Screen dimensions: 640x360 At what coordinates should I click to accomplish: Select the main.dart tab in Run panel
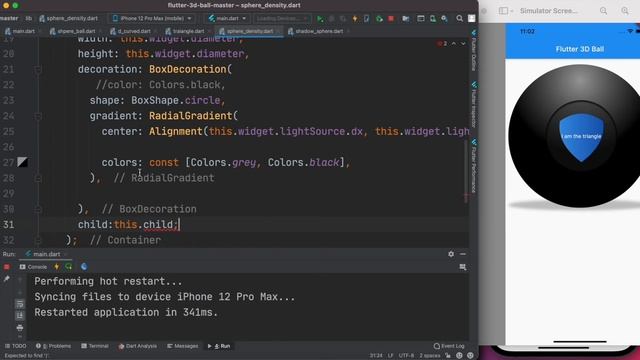click(x=47, y=254)
